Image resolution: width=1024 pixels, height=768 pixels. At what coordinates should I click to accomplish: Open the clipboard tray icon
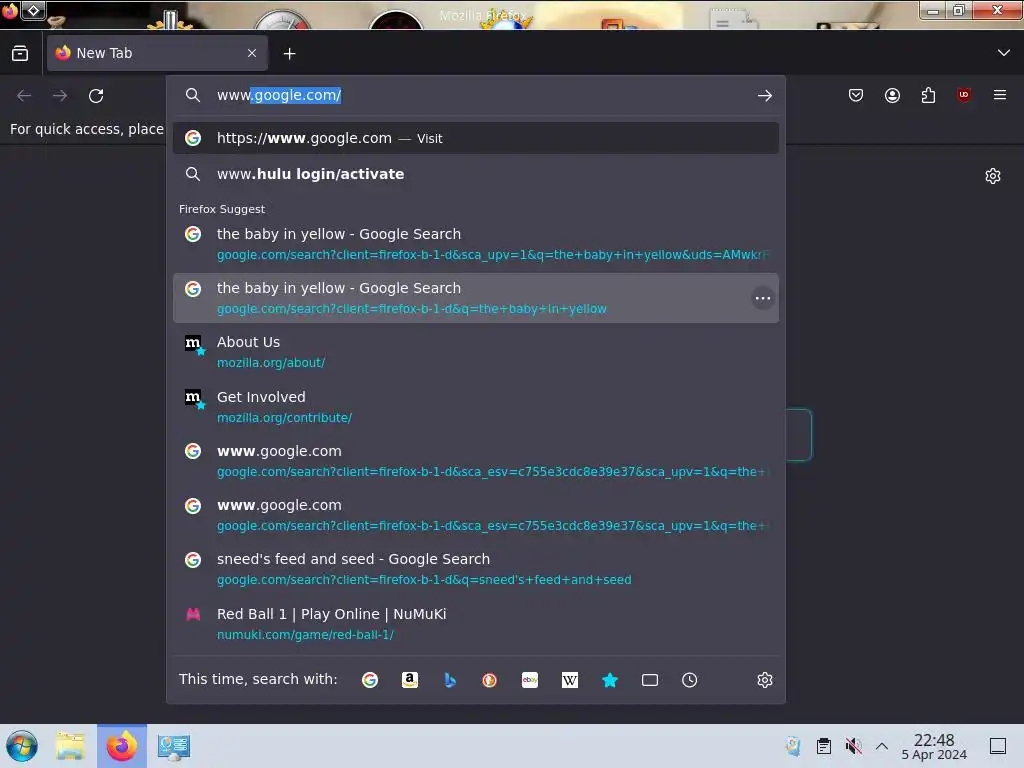click(824, 746)
